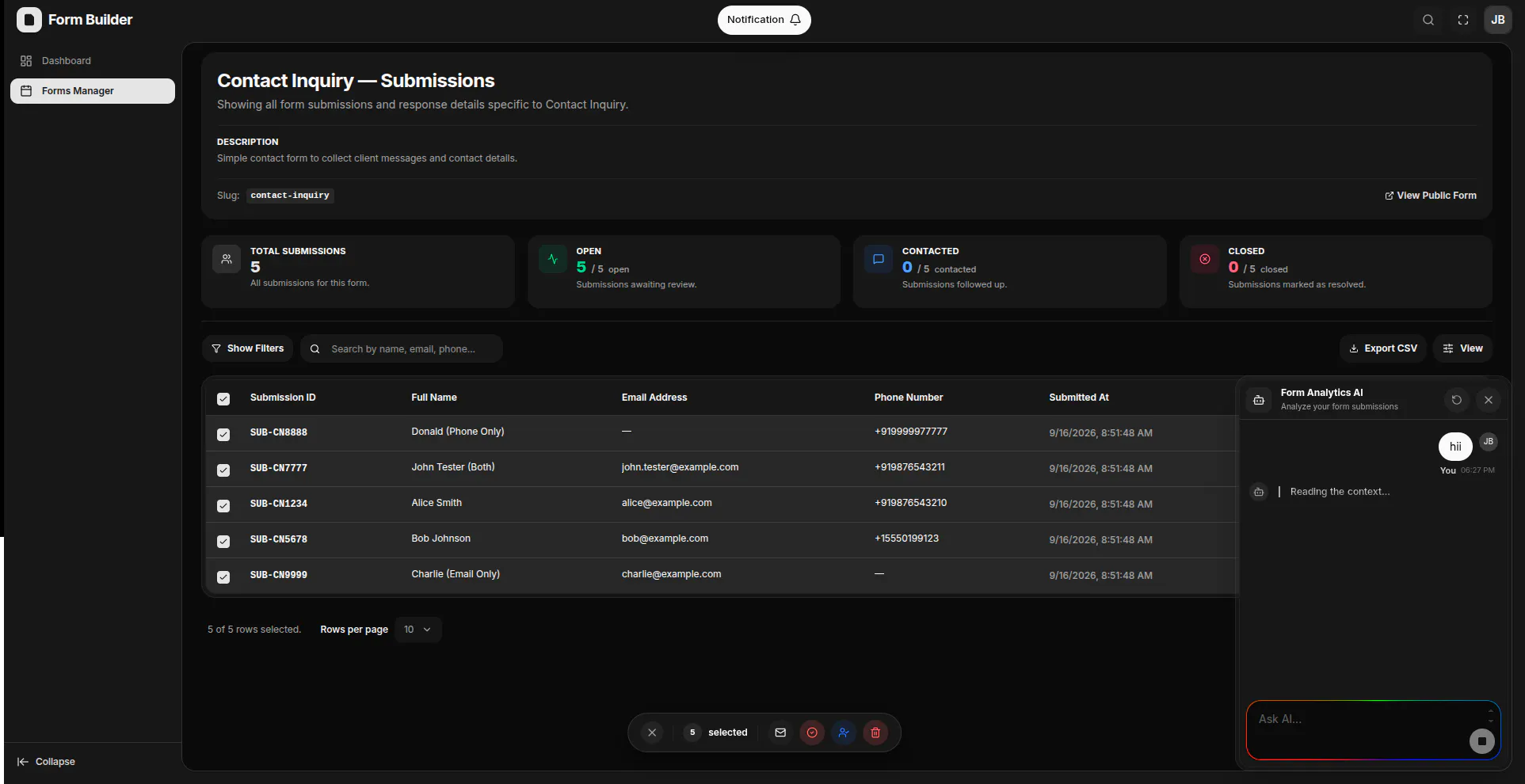
Task: Click the Form Builder logo icon
Action: click(x=29, y=20)
